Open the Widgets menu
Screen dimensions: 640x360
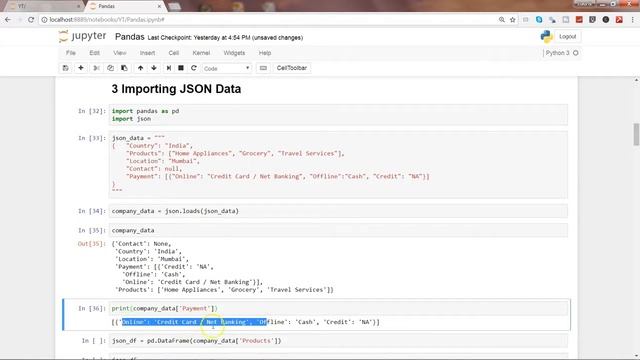click(x=234, y=53)
